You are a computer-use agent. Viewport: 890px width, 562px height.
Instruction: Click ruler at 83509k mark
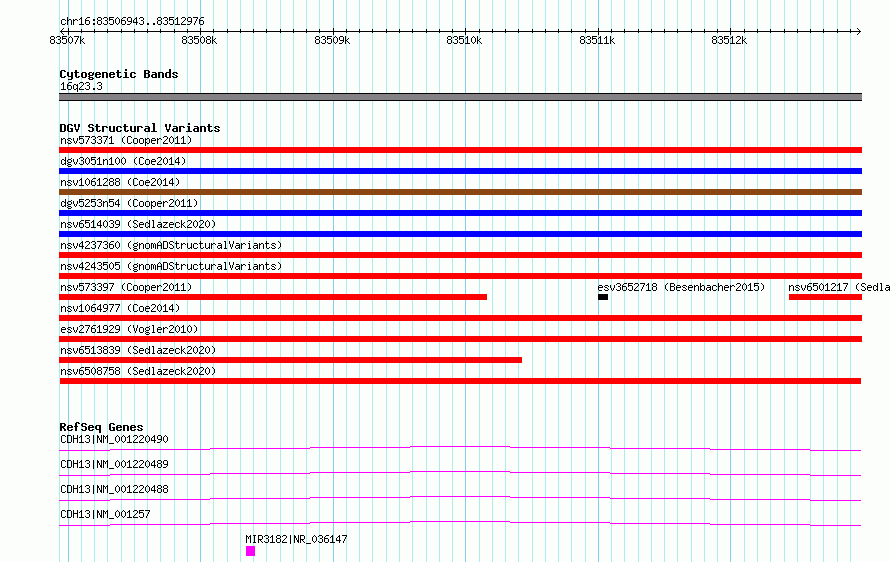pos(332,40)
